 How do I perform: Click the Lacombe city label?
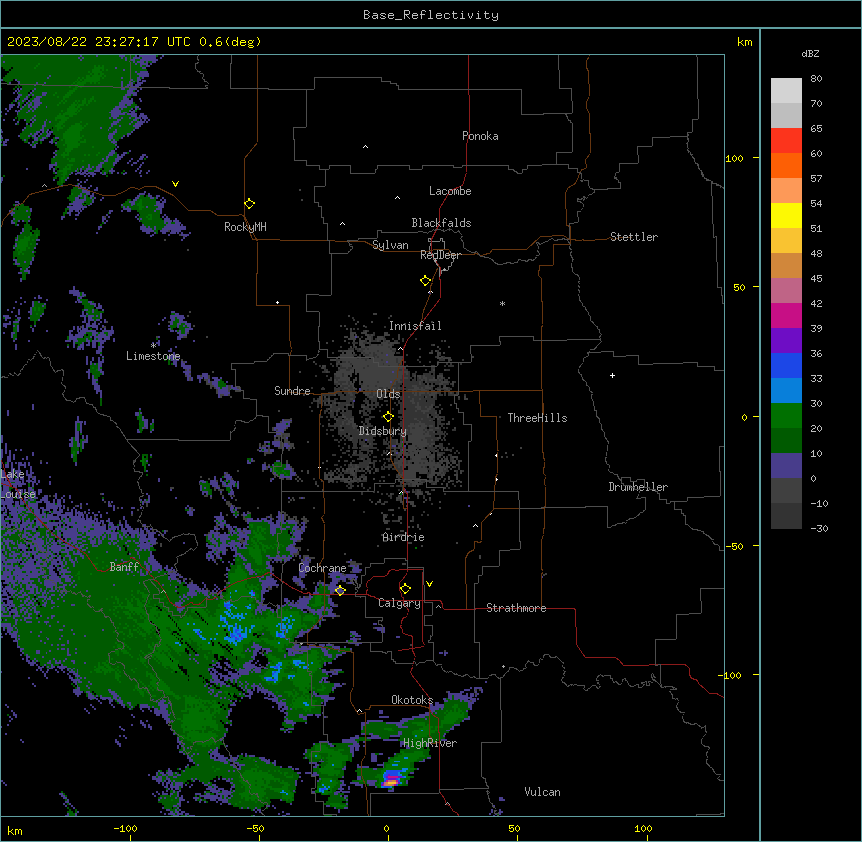pyautogui.click(x=450, y=191)
